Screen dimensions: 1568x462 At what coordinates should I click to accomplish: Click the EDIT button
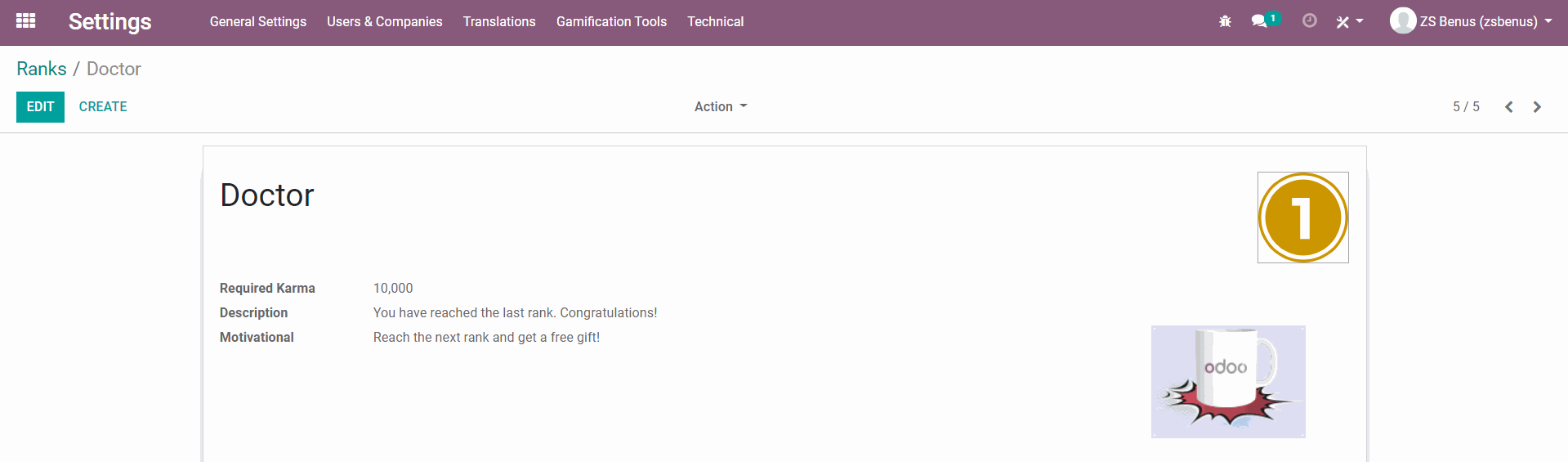[40, 106]
